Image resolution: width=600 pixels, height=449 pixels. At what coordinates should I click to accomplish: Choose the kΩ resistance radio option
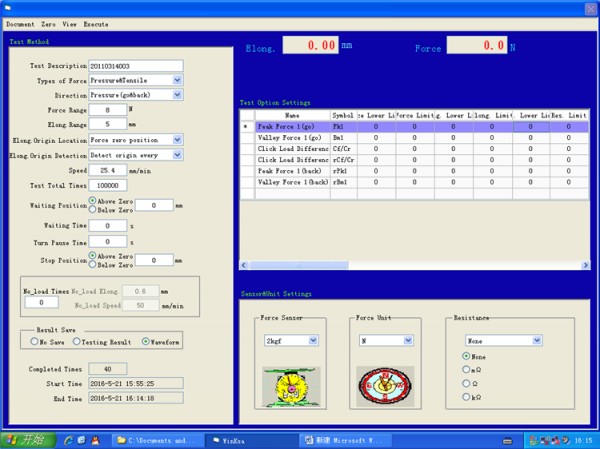[x=465, y=396]
